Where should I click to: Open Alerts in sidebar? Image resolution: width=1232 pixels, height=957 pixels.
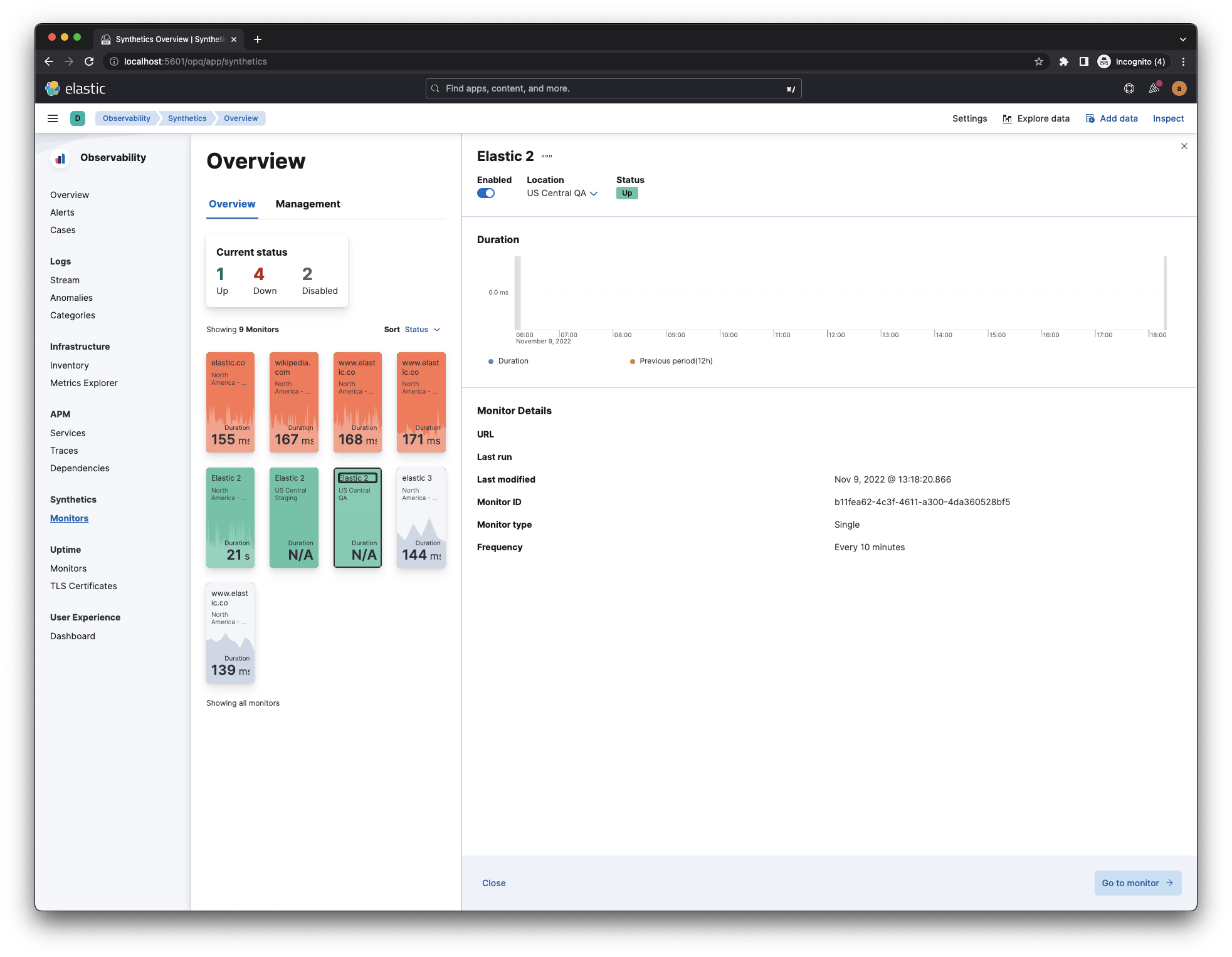[x=62, y=212]
